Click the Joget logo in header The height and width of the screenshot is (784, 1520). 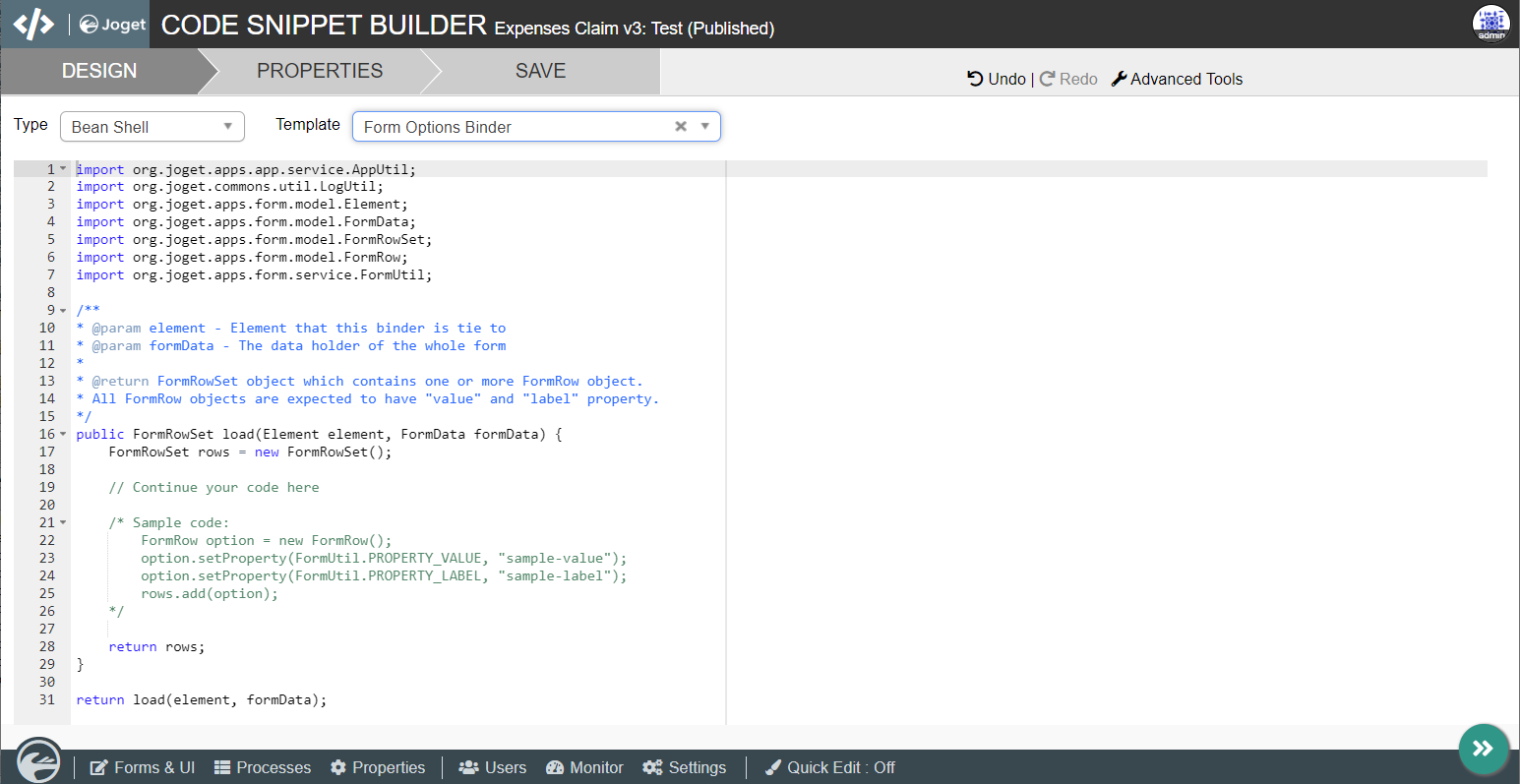pyautogui.click(x=112, y=25)
